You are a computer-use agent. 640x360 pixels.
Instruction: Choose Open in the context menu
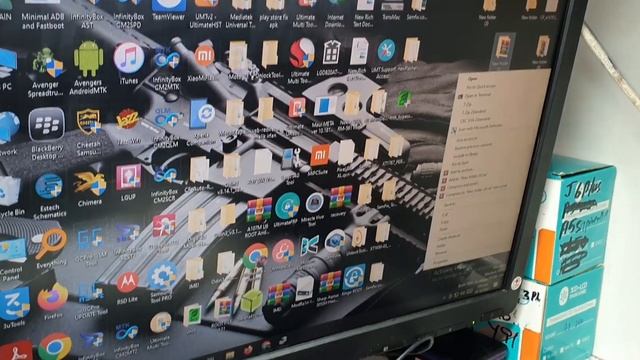click(473, 78)
